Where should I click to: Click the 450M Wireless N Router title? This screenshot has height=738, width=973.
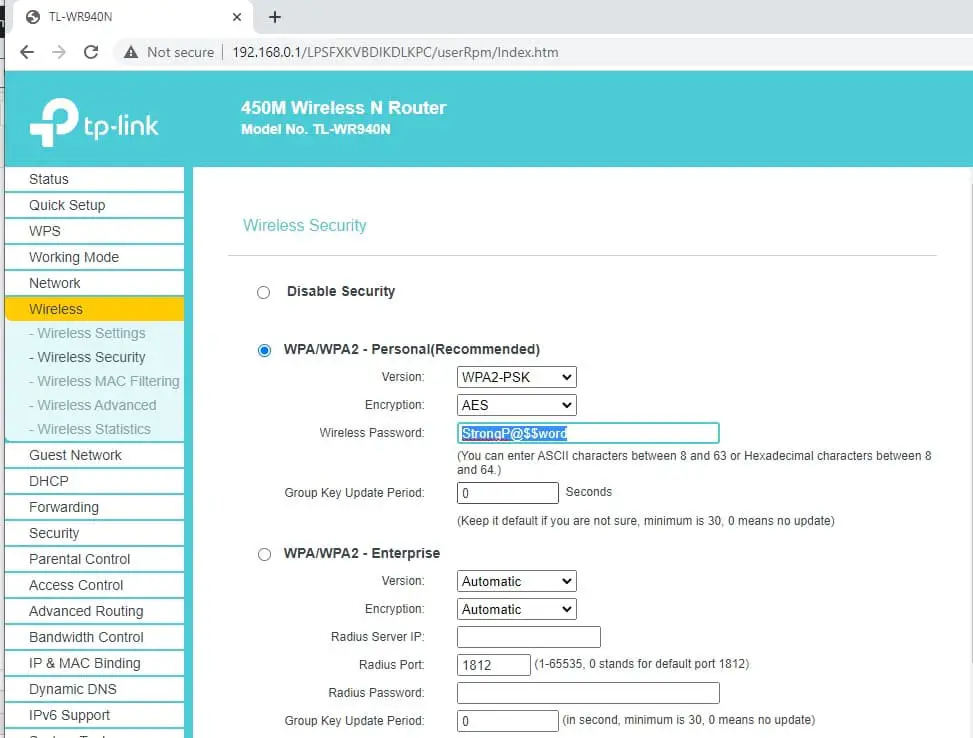[x=344, y=108]
